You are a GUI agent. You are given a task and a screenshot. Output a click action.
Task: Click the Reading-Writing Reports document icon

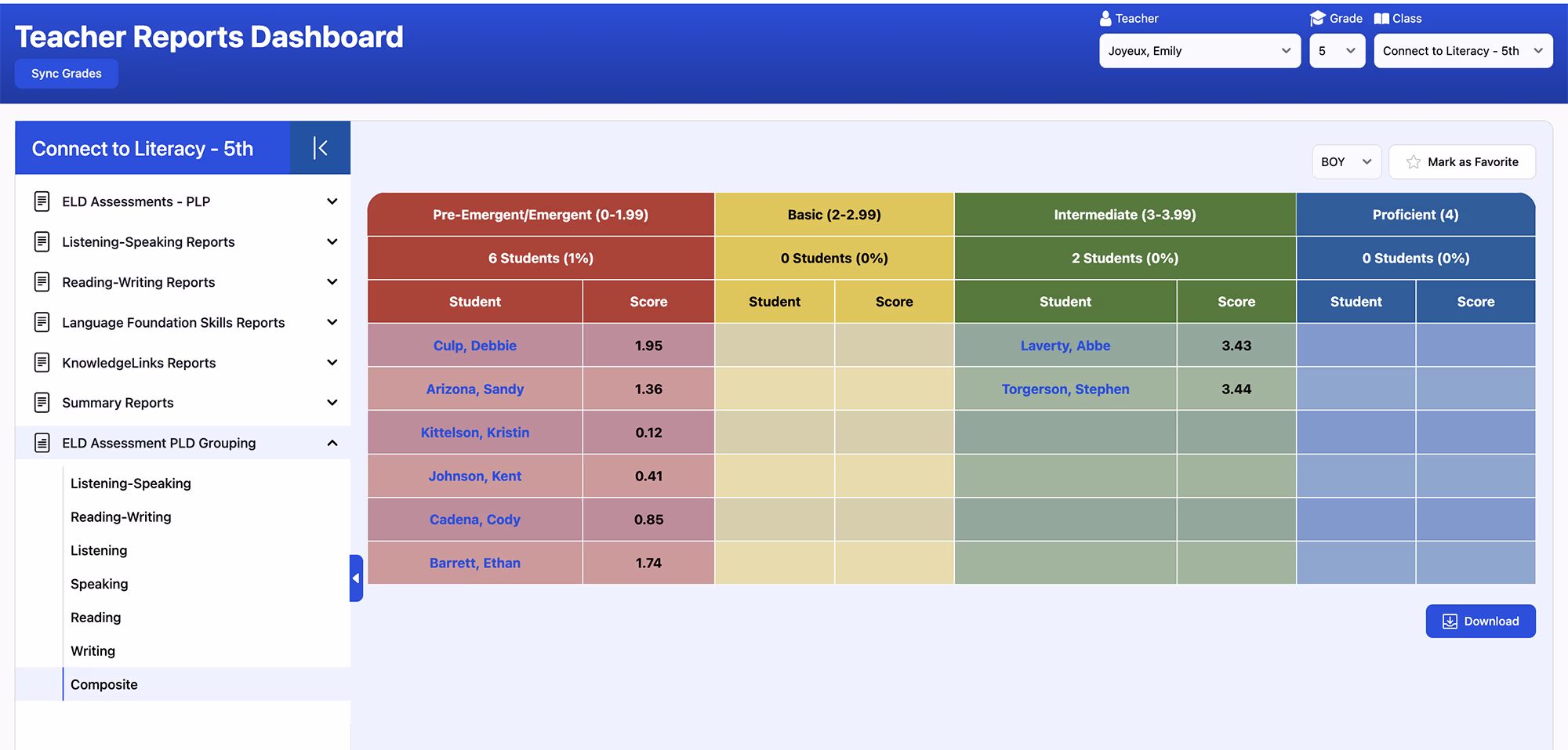tap(42, 282)
